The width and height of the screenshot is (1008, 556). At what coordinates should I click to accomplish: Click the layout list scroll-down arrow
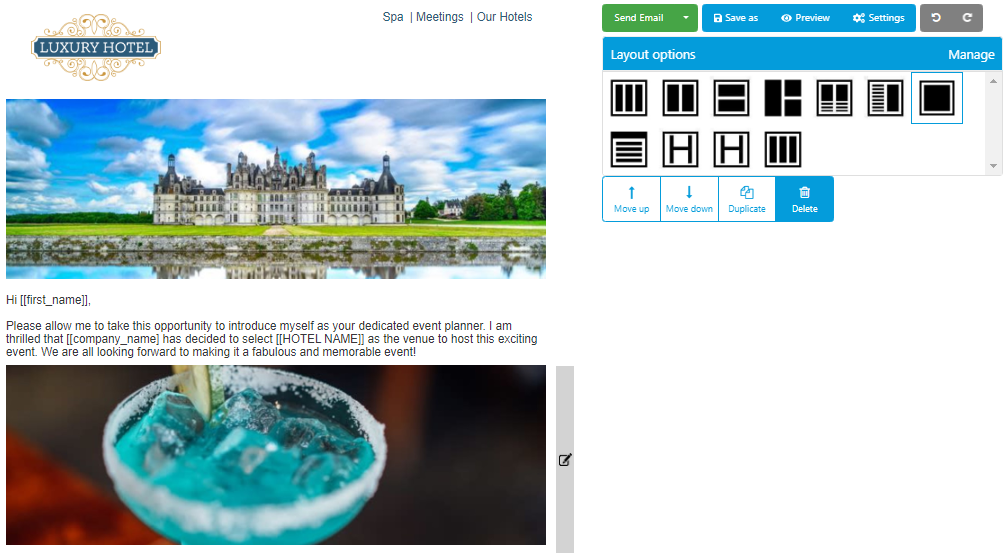point(993,166)
